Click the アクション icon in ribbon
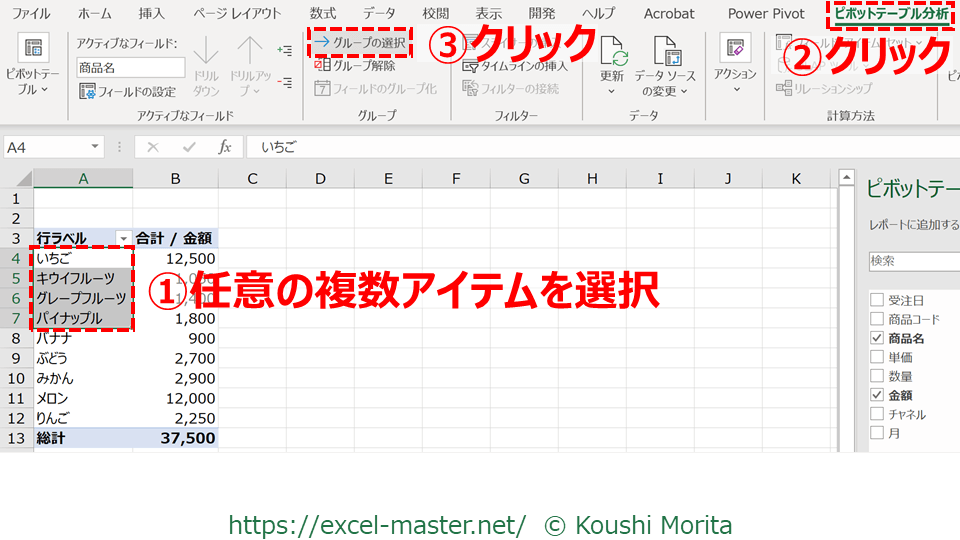The height and width of the screenshot is (540, 960). pyautogui.click(x=735, y=48)
